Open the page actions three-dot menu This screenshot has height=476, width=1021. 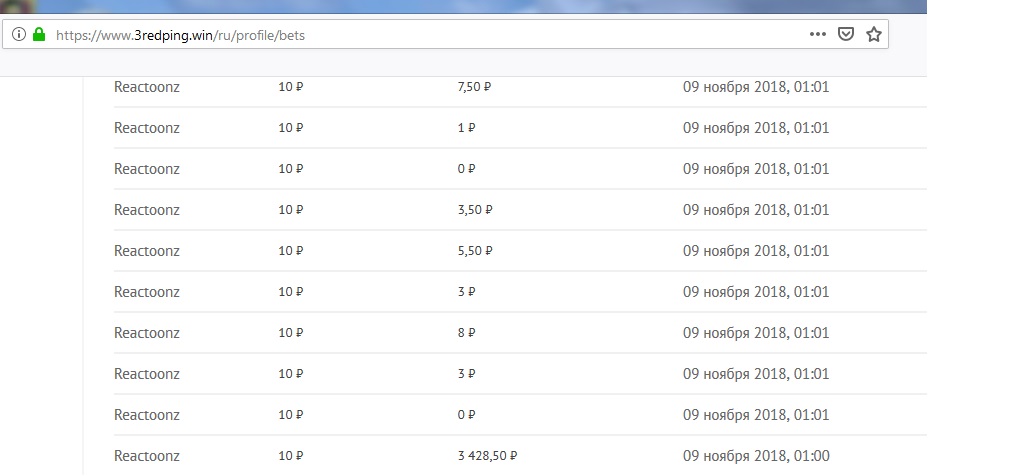tap(817, 34)
